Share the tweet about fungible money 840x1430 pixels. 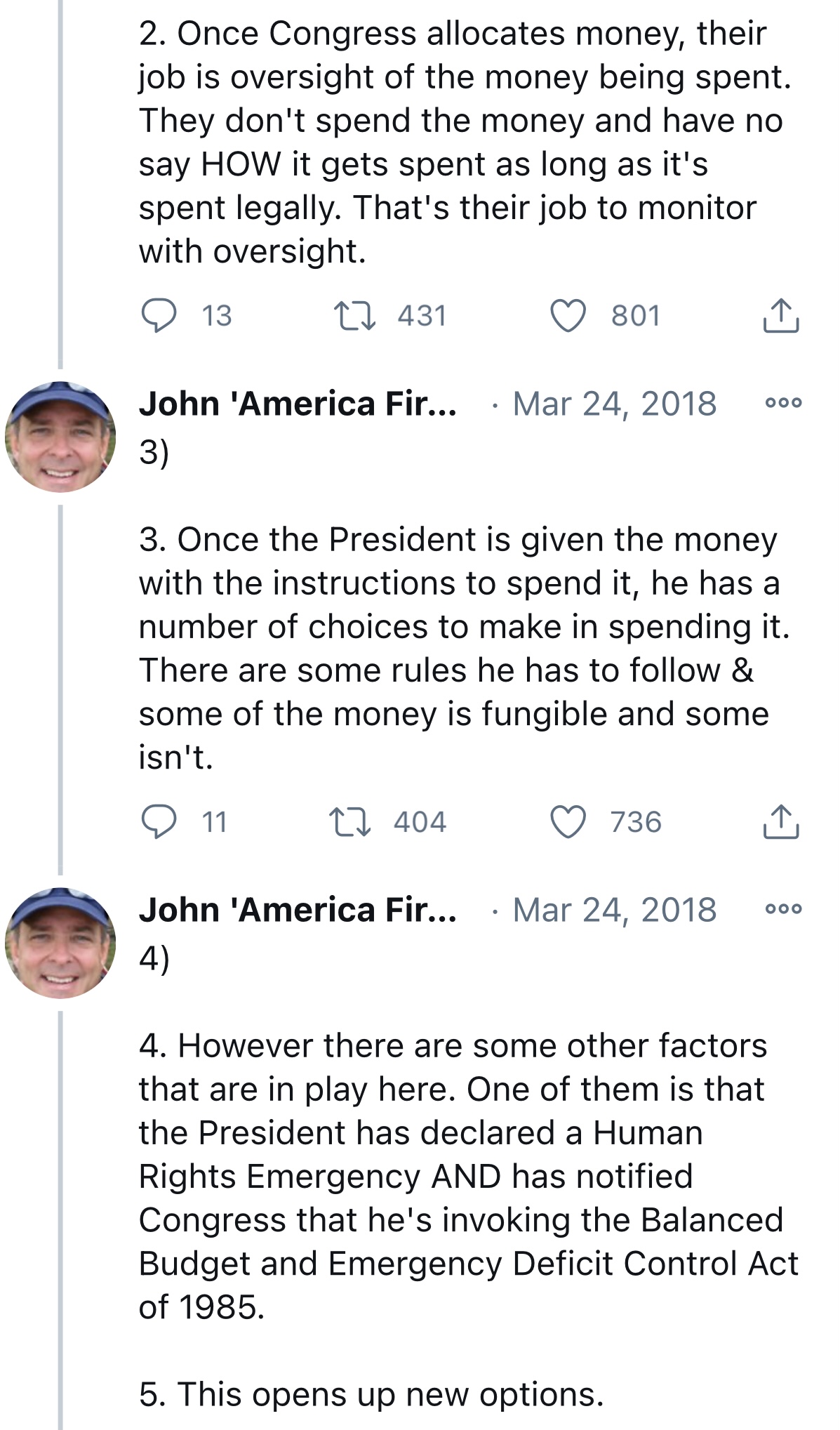(x=780, y=821)
